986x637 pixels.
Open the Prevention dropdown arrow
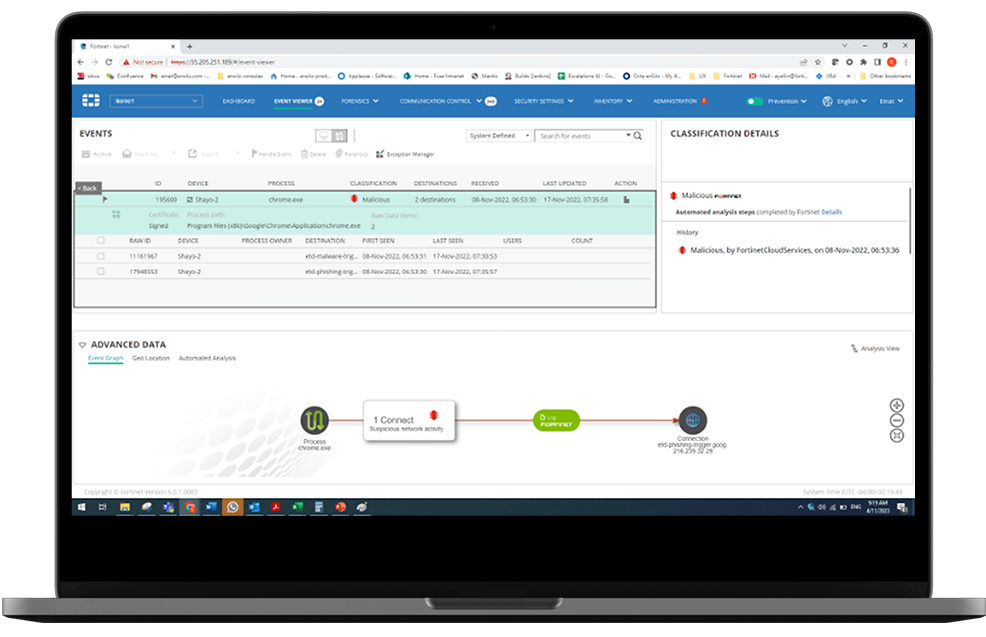804,101
